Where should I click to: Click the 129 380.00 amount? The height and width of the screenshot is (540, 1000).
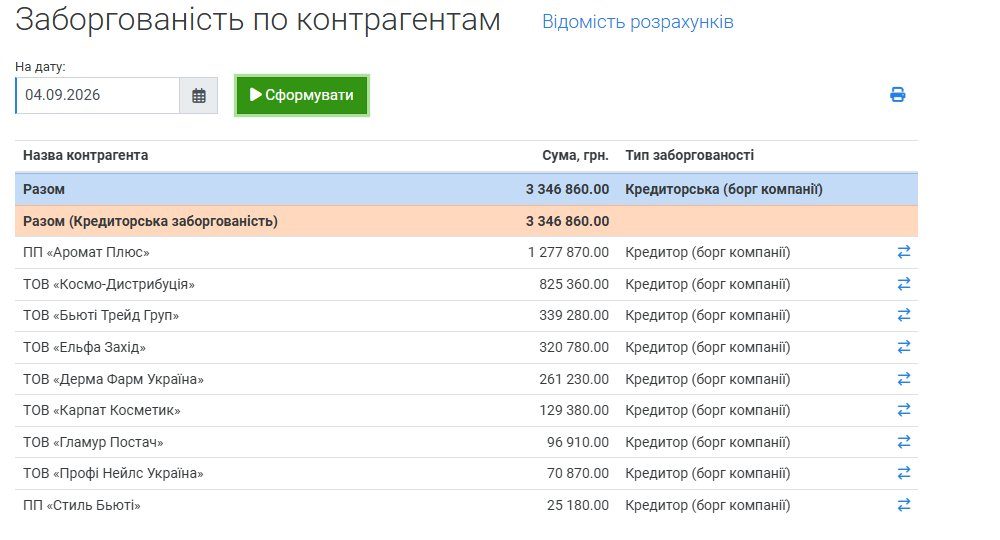coord(574,411)
